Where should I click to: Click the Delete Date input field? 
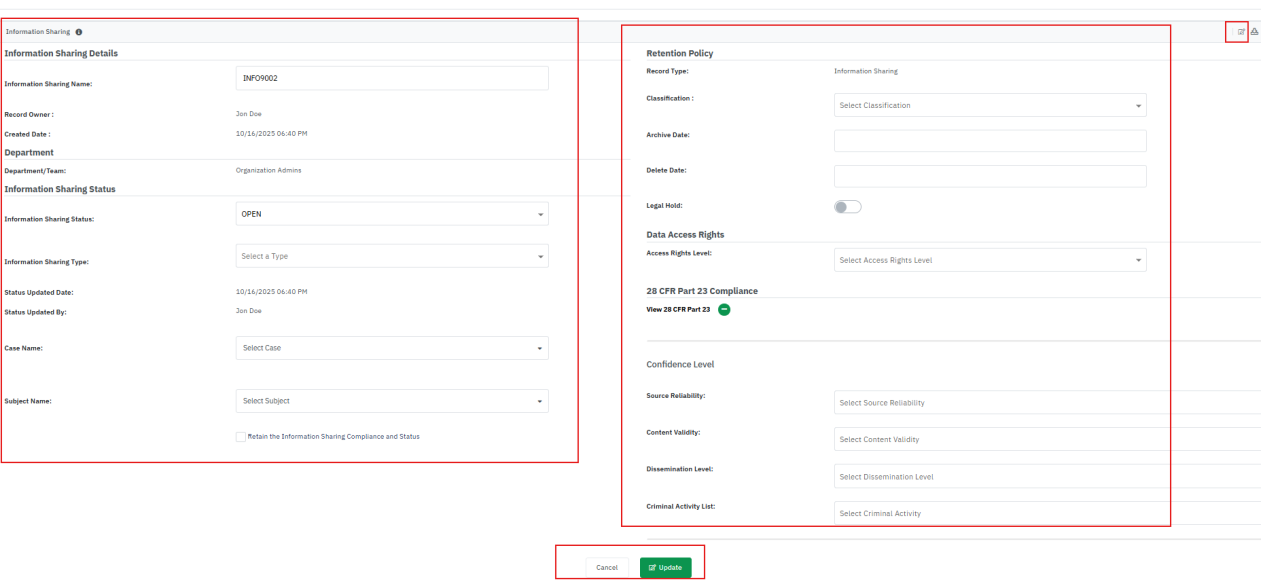tap(989, 176)
